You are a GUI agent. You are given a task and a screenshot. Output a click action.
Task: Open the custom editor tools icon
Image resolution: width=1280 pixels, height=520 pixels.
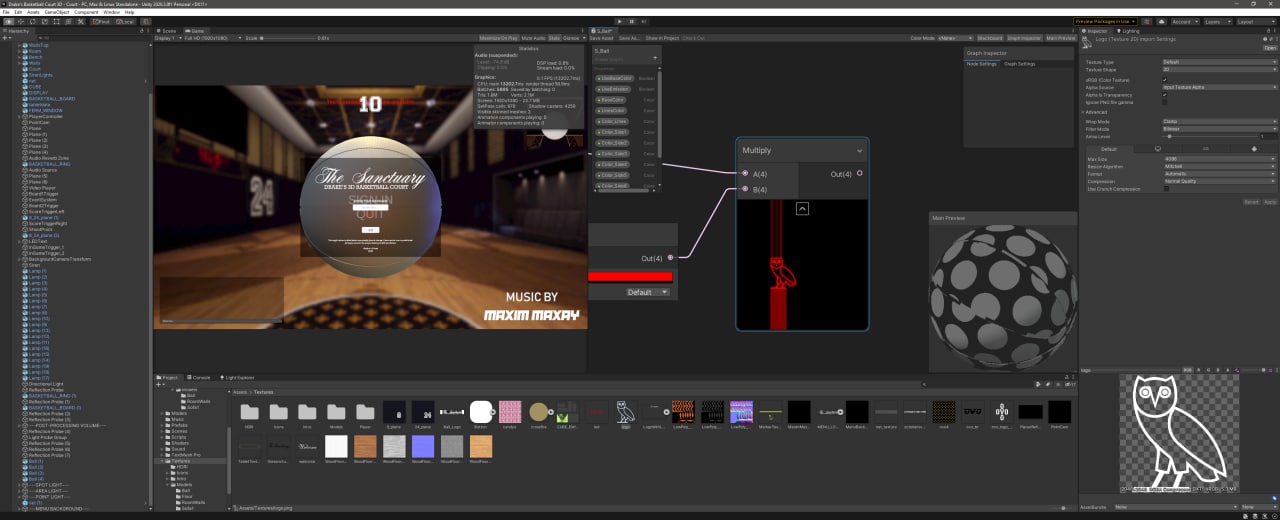click(x=81, y=21)
